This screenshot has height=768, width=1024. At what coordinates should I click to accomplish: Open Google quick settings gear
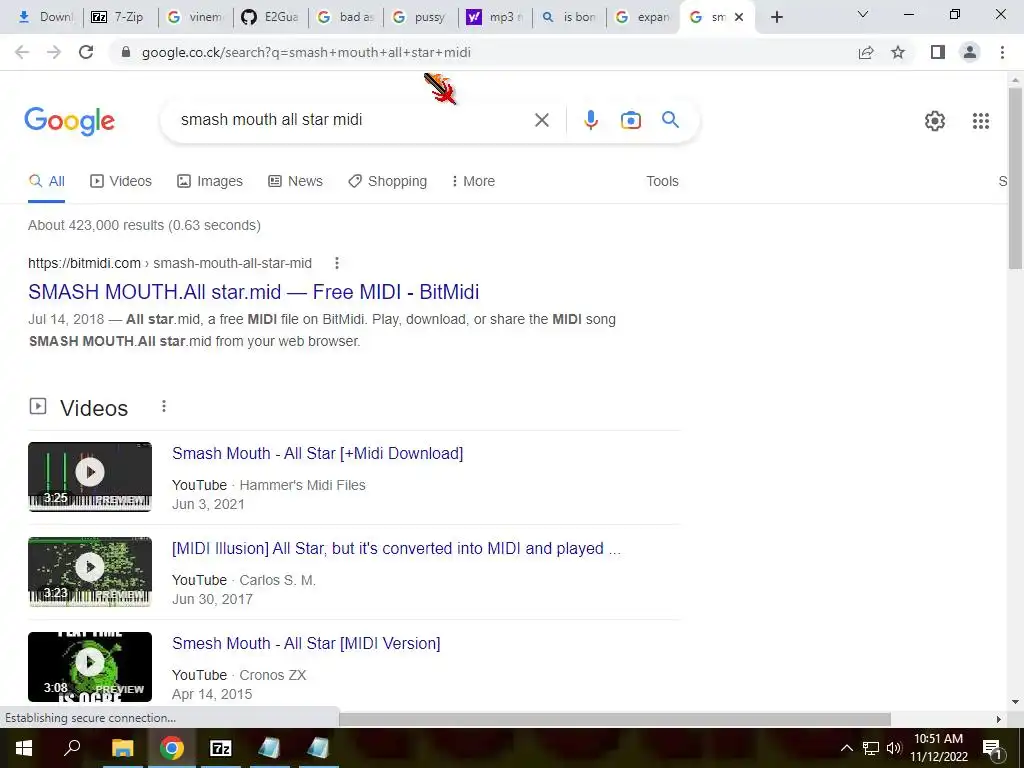(935, 121)
